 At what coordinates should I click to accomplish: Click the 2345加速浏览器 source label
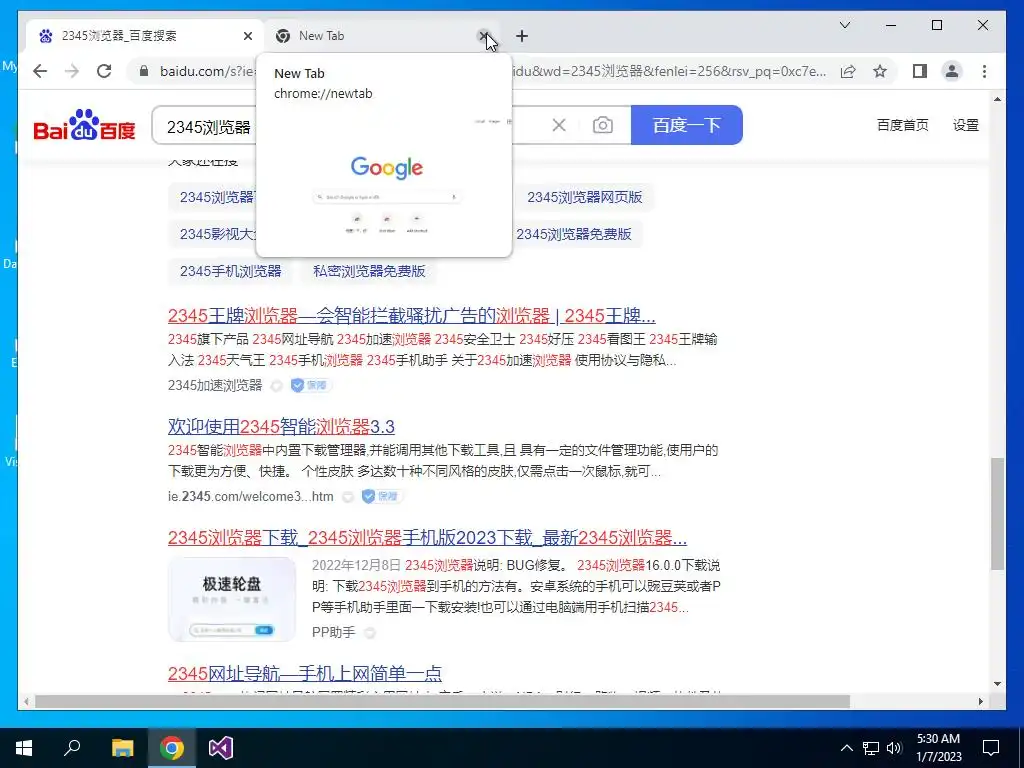coord(215,385)
